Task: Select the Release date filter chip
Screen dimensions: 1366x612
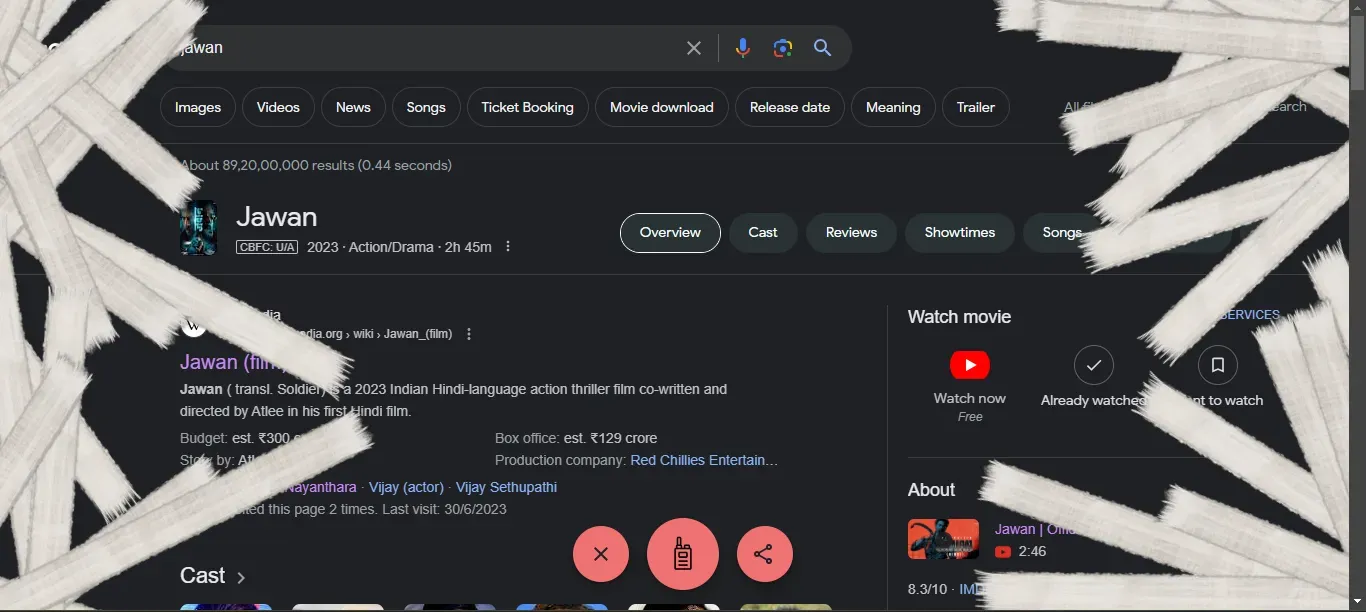Action: tap(790, 107)
